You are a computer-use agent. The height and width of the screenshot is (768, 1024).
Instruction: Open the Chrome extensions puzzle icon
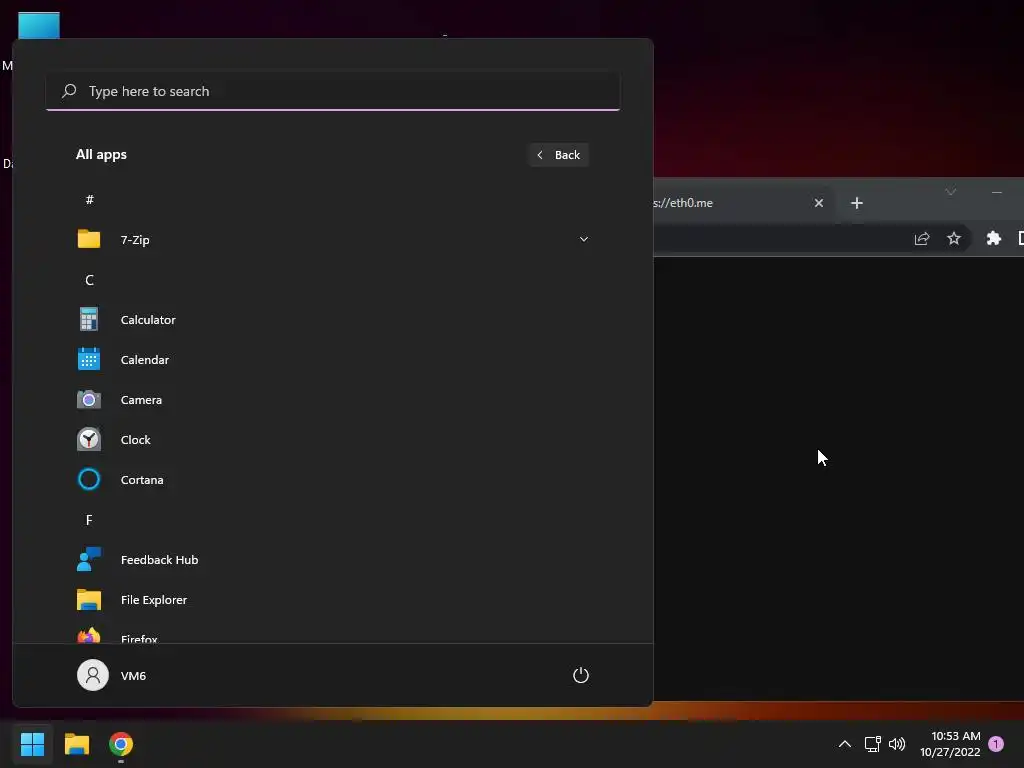993,238
